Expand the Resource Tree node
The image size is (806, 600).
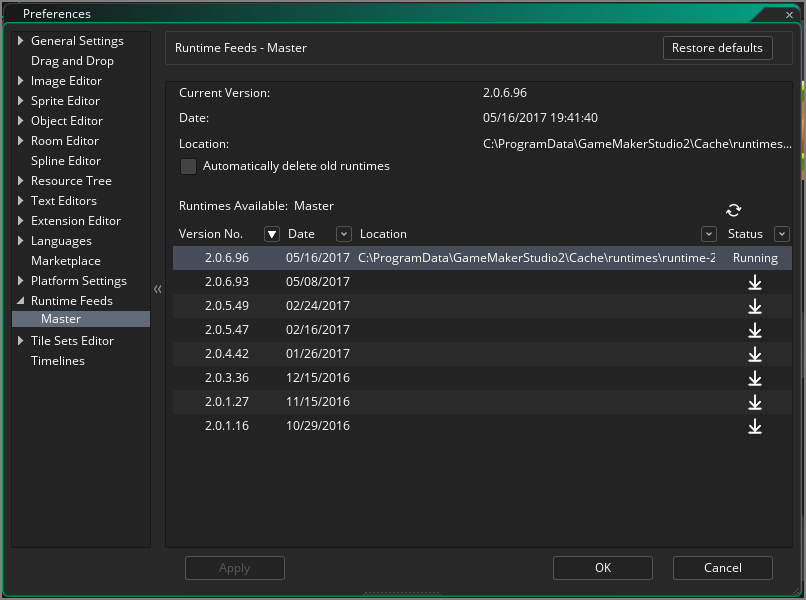click(21, 180)
